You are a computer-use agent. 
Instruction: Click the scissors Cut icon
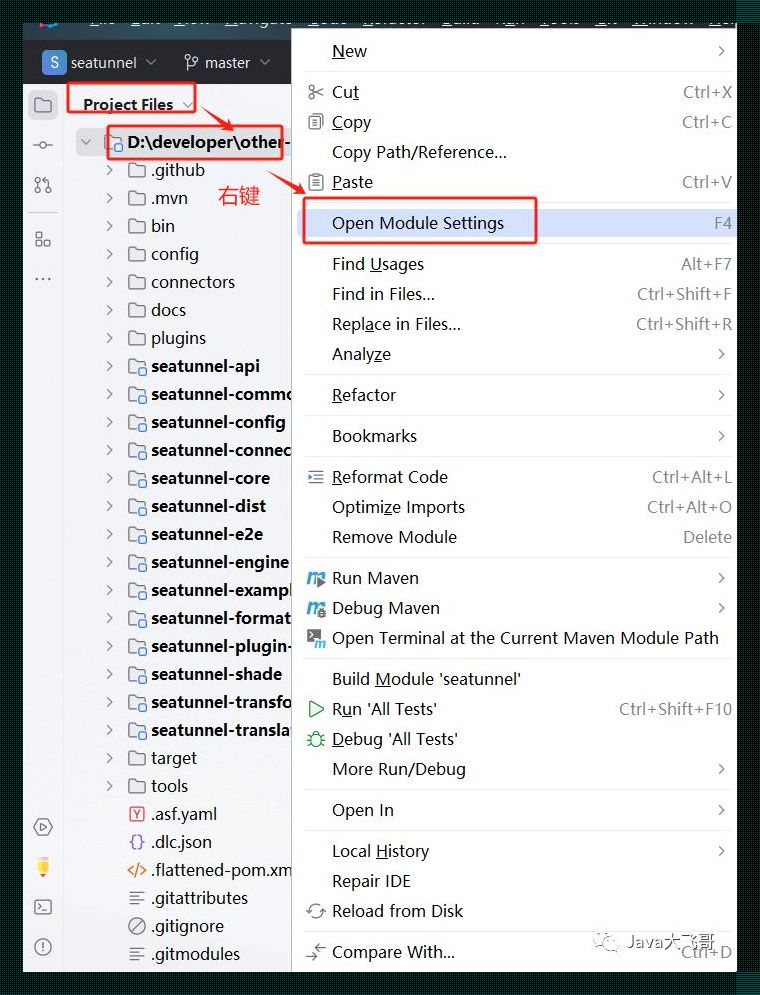click(315, 92)
